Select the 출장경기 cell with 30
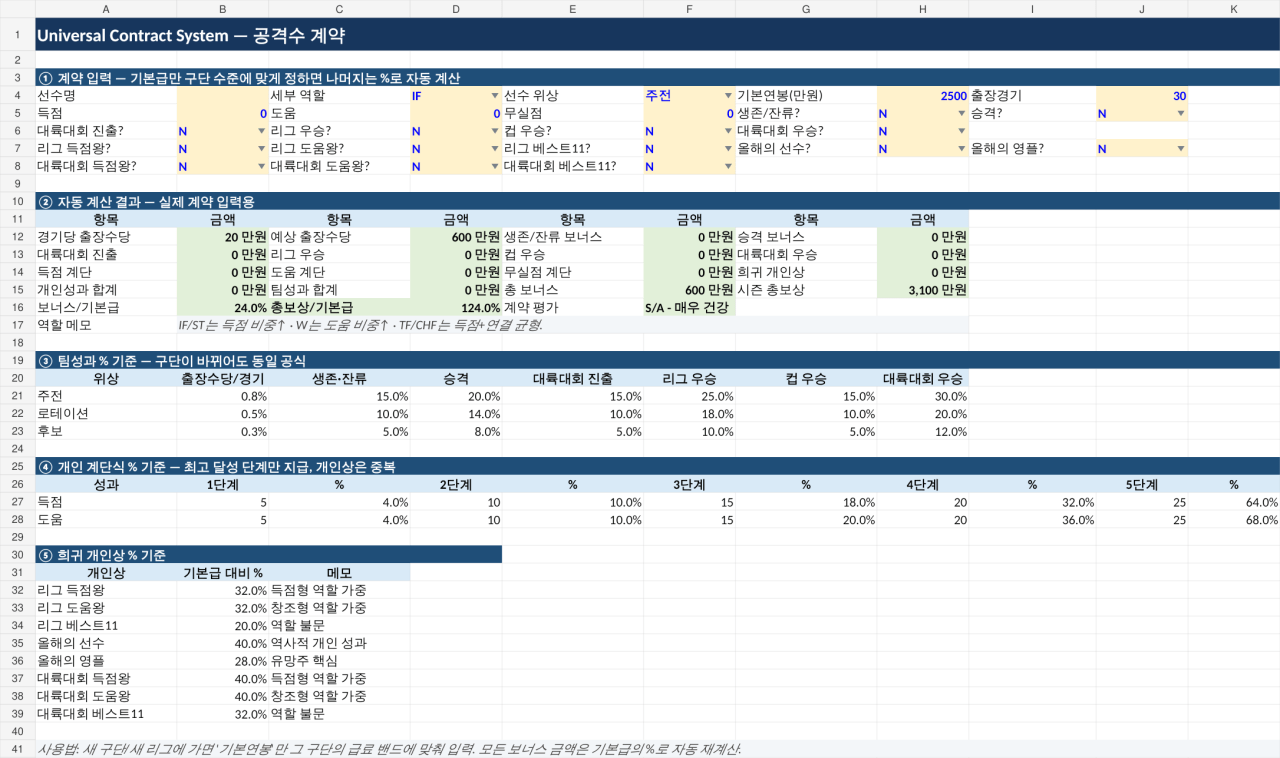Viewport: 1280px width, 758px height. pos(1142,96)
